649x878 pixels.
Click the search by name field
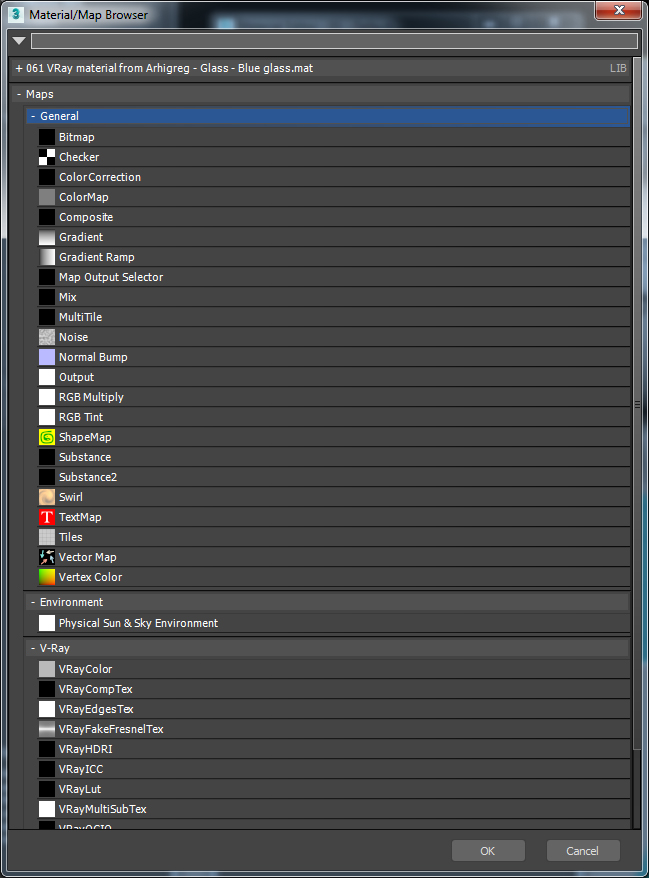tap(334, 41)
